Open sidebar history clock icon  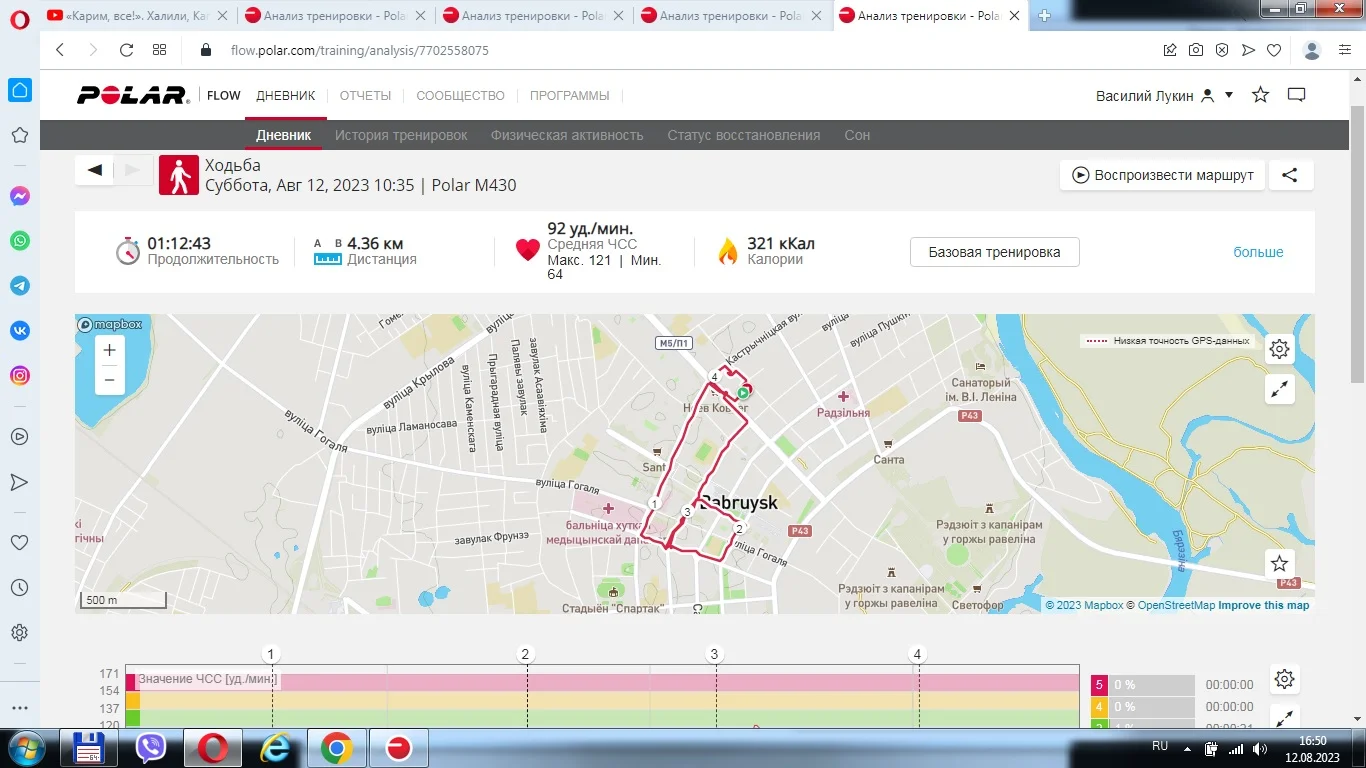pyautogui.click(x=19, y=588)
